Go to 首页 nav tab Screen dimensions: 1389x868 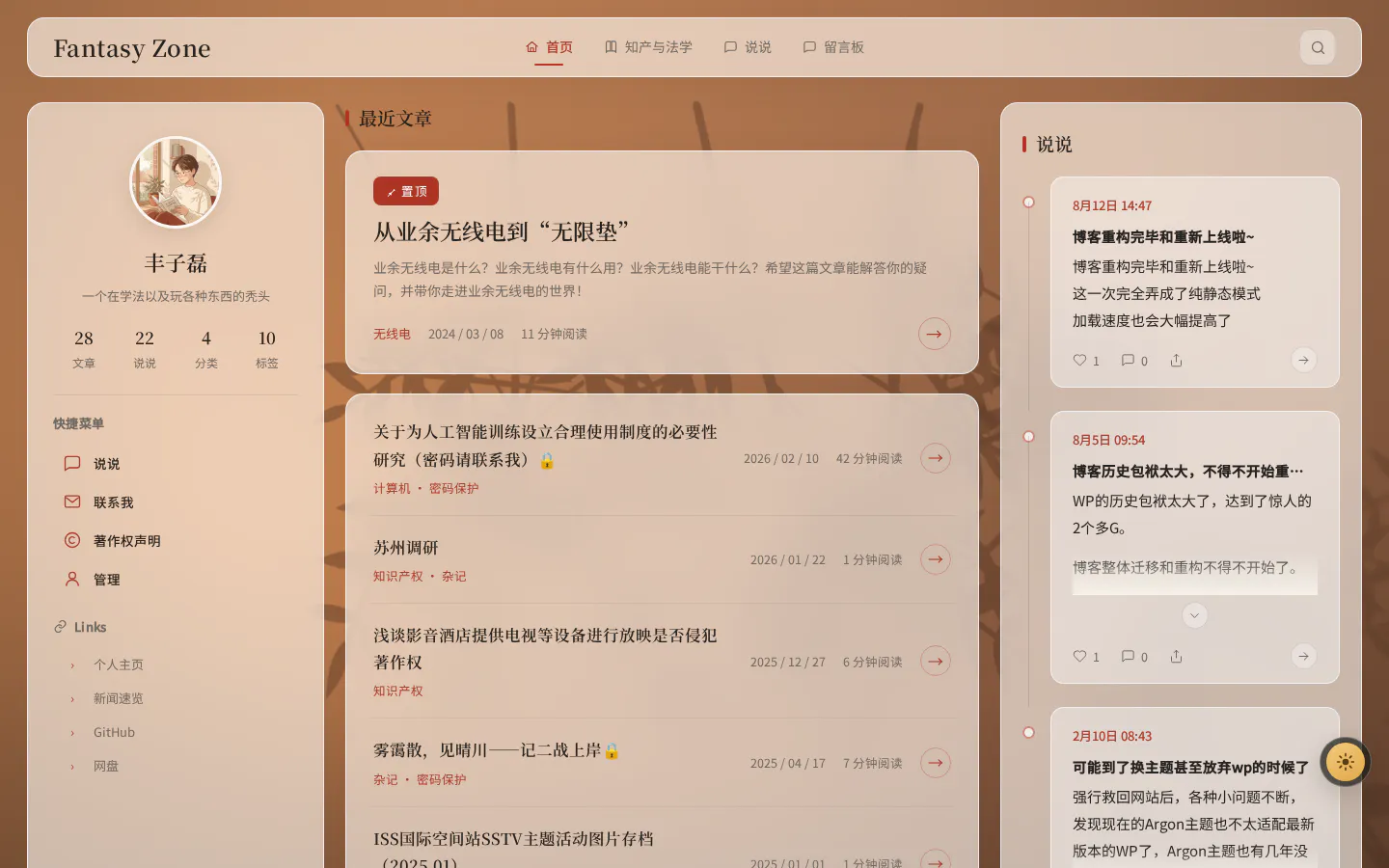(549, 47)
